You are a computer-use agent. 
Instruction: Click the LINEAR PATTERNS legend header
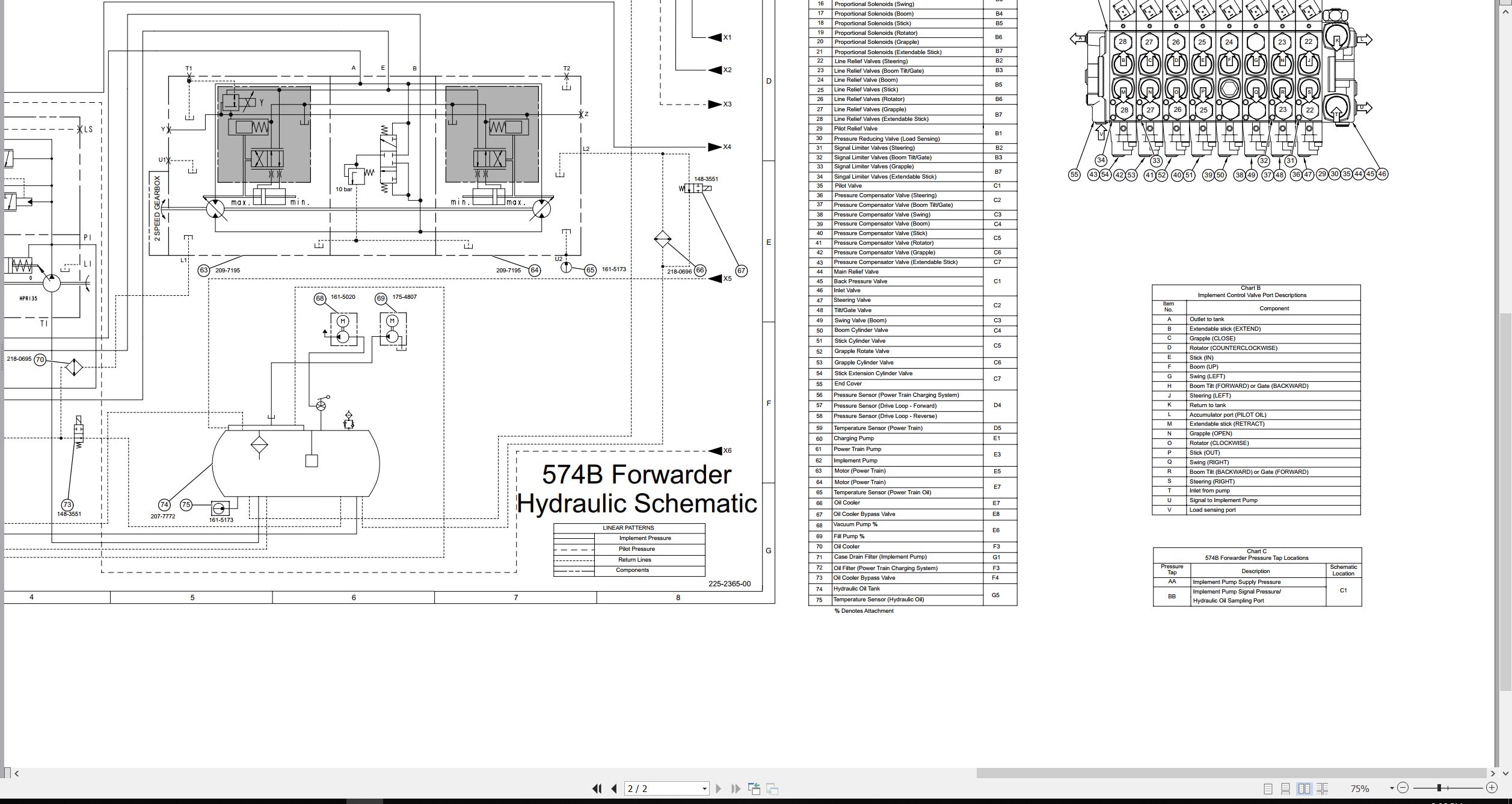(x=628, y=528)
